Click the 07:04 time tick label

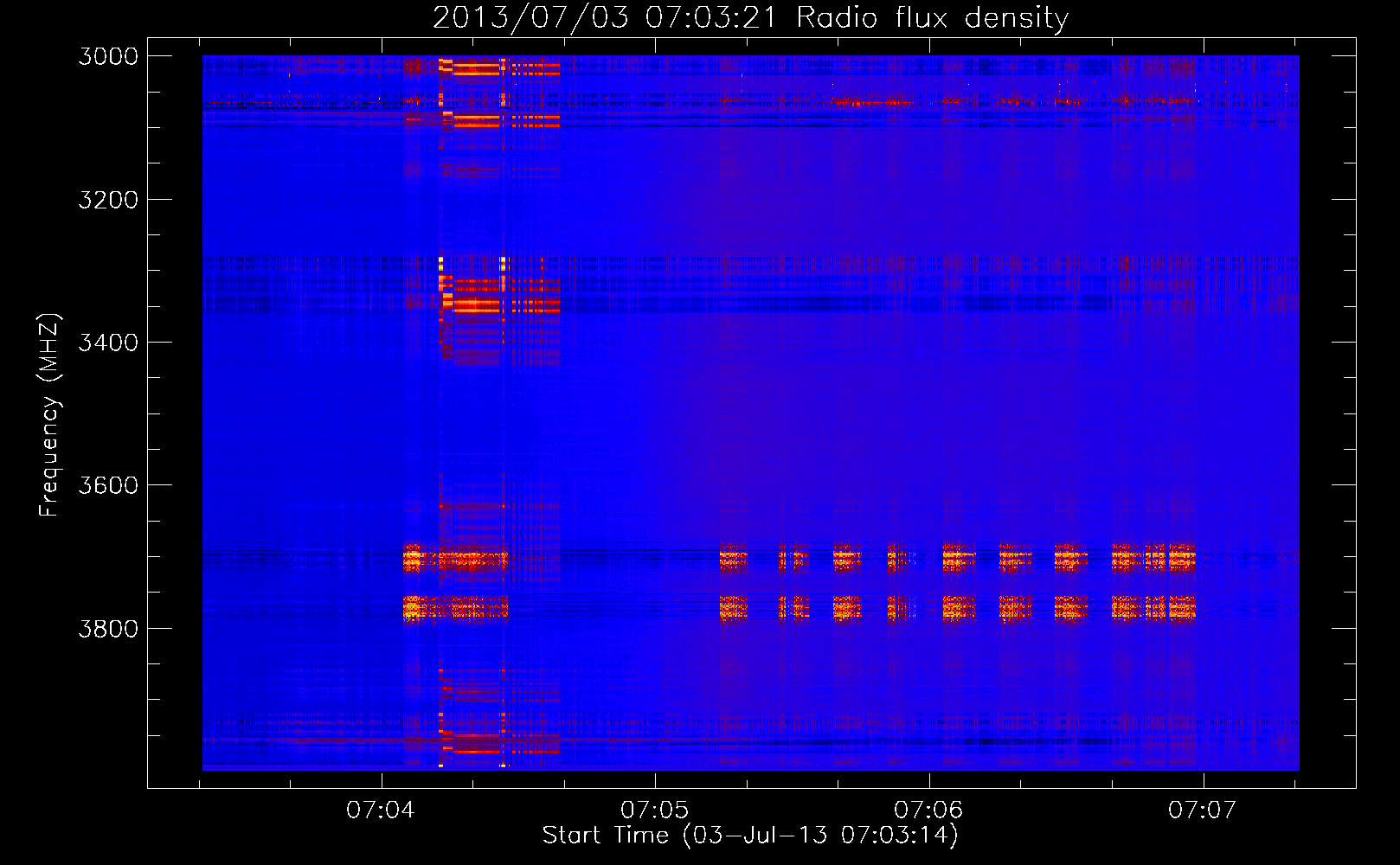click(381, 810)
